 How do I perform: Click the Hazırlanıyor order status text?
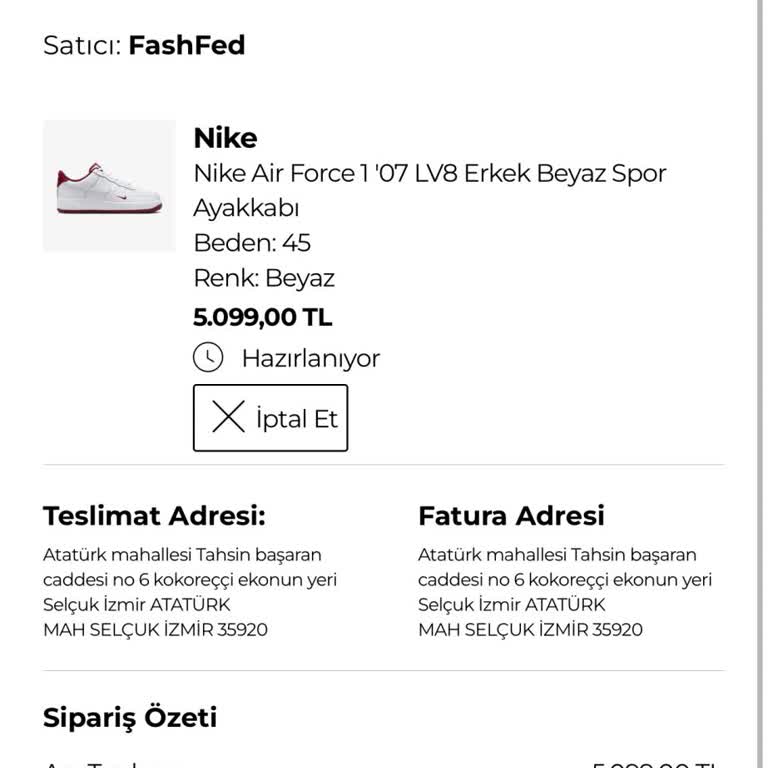310,358
